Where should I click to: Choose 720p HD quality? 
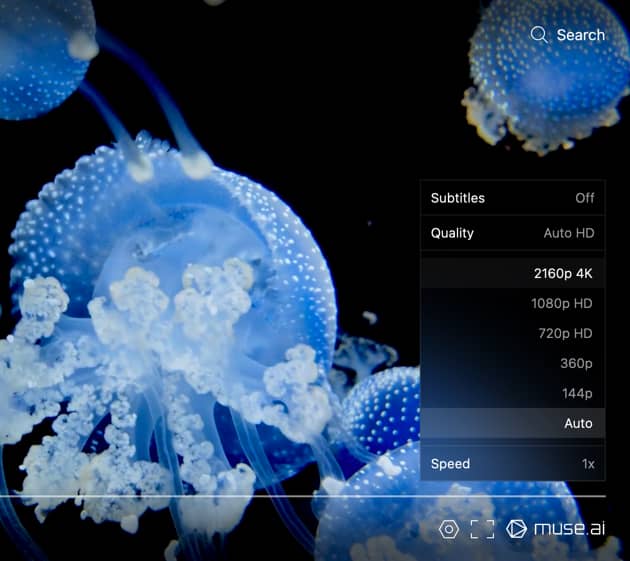coord(513,333)
